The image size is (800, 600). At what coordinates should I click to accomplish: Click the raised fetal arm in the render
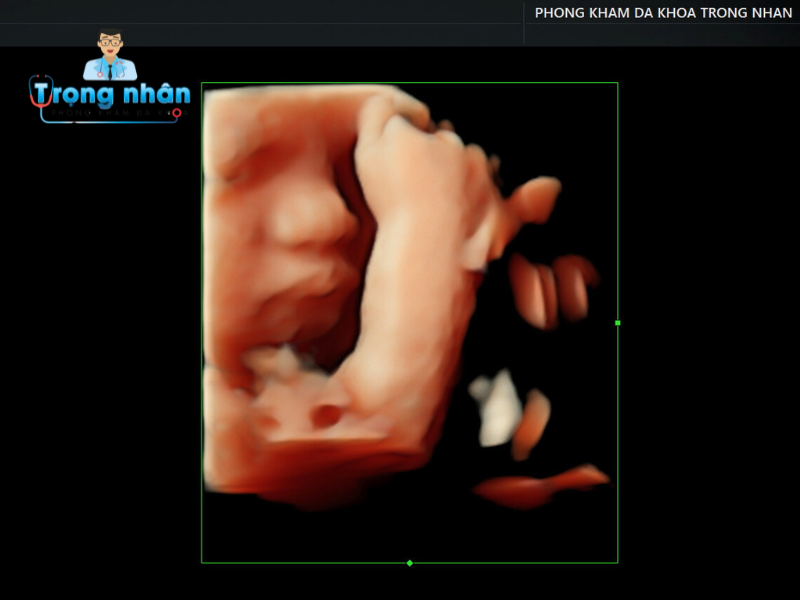(x=410, y=260)
